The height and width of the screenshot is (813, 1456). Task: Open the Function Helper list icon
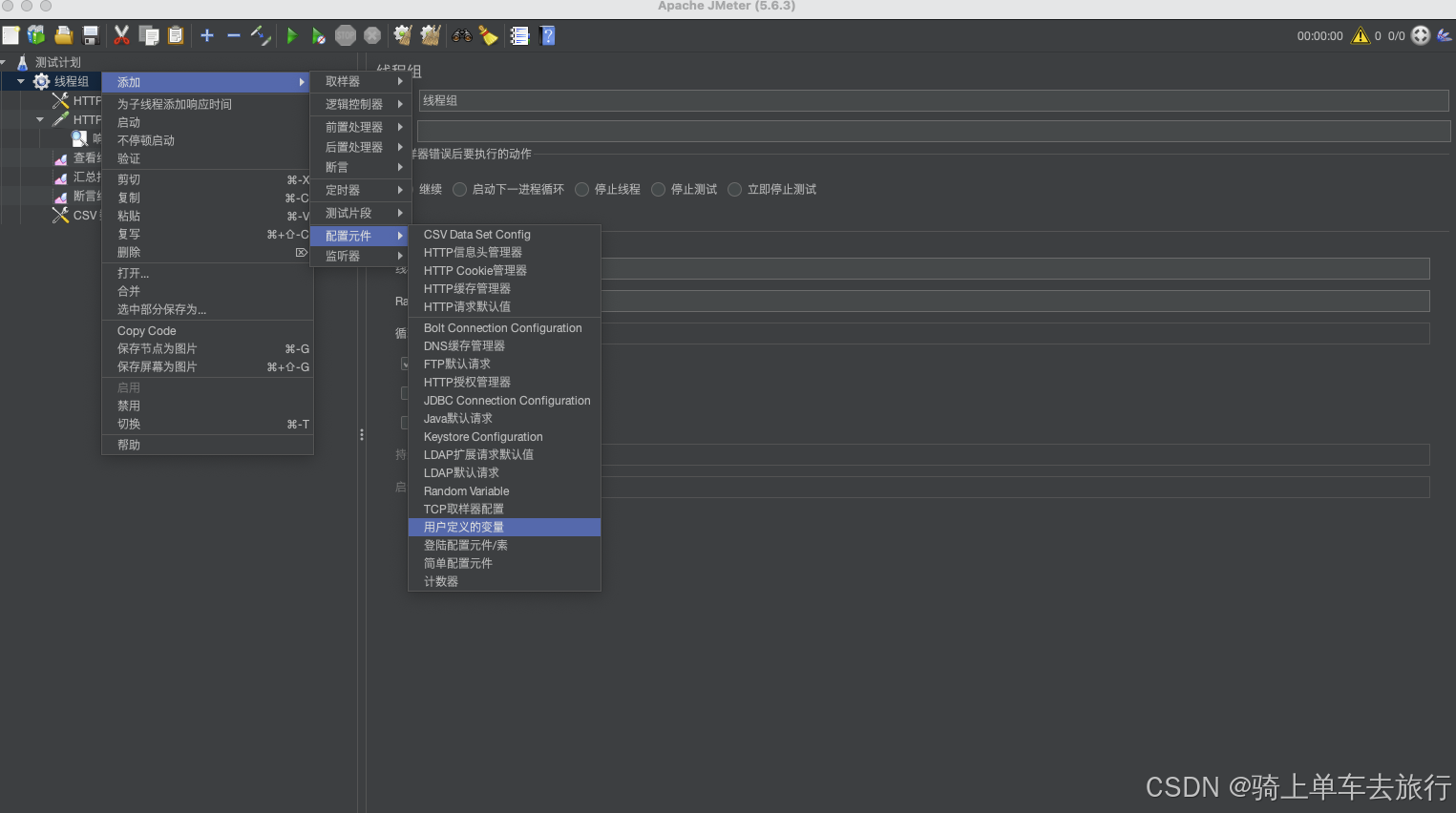coord(519,35)
